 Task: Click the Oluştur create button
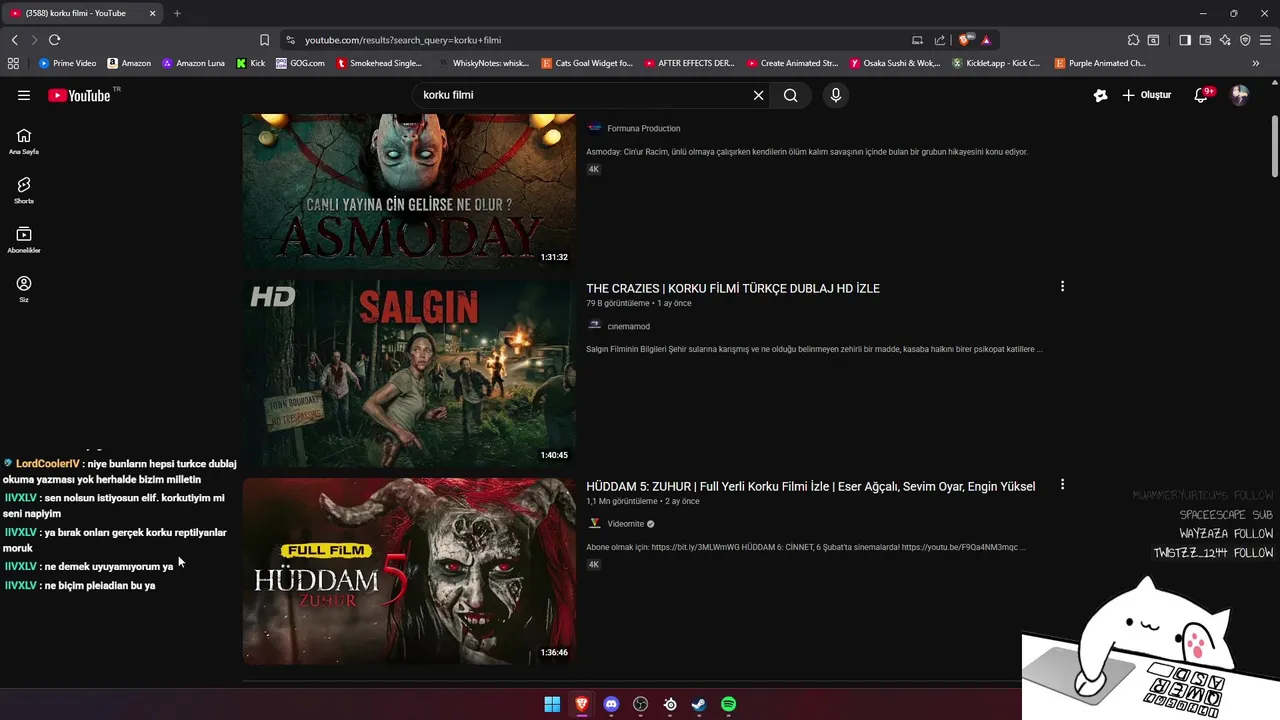1146,95
